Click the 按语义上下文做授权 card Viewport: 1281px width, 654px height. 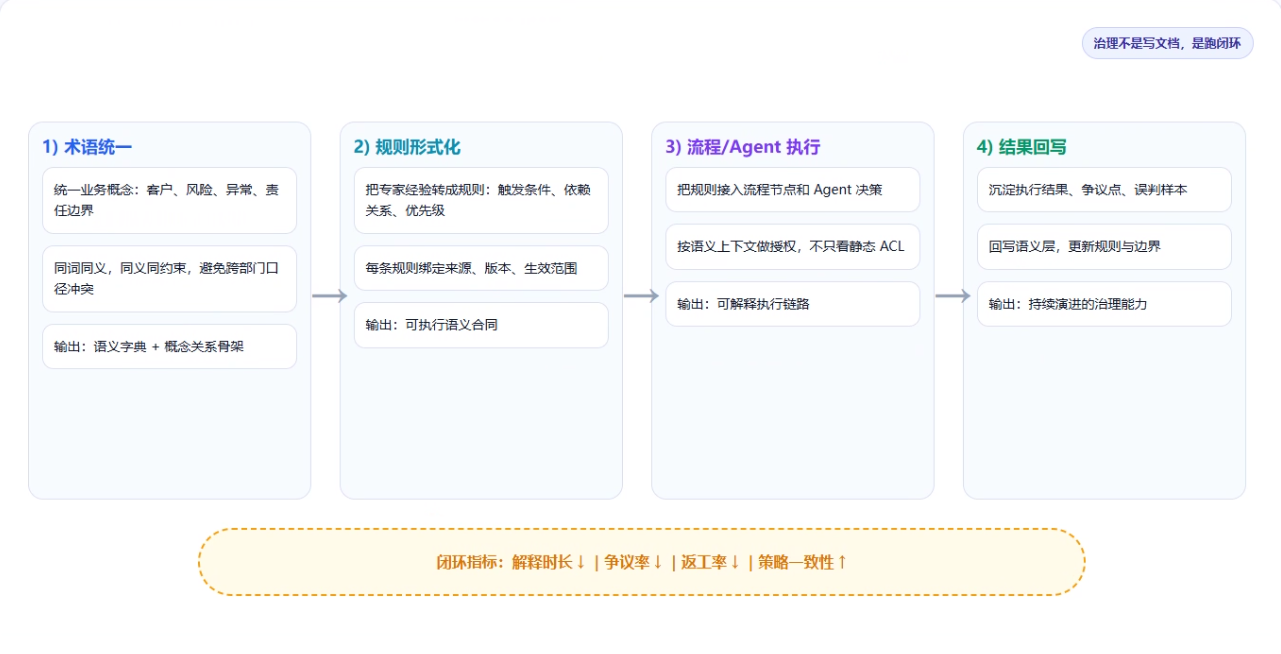coord(793,246)
